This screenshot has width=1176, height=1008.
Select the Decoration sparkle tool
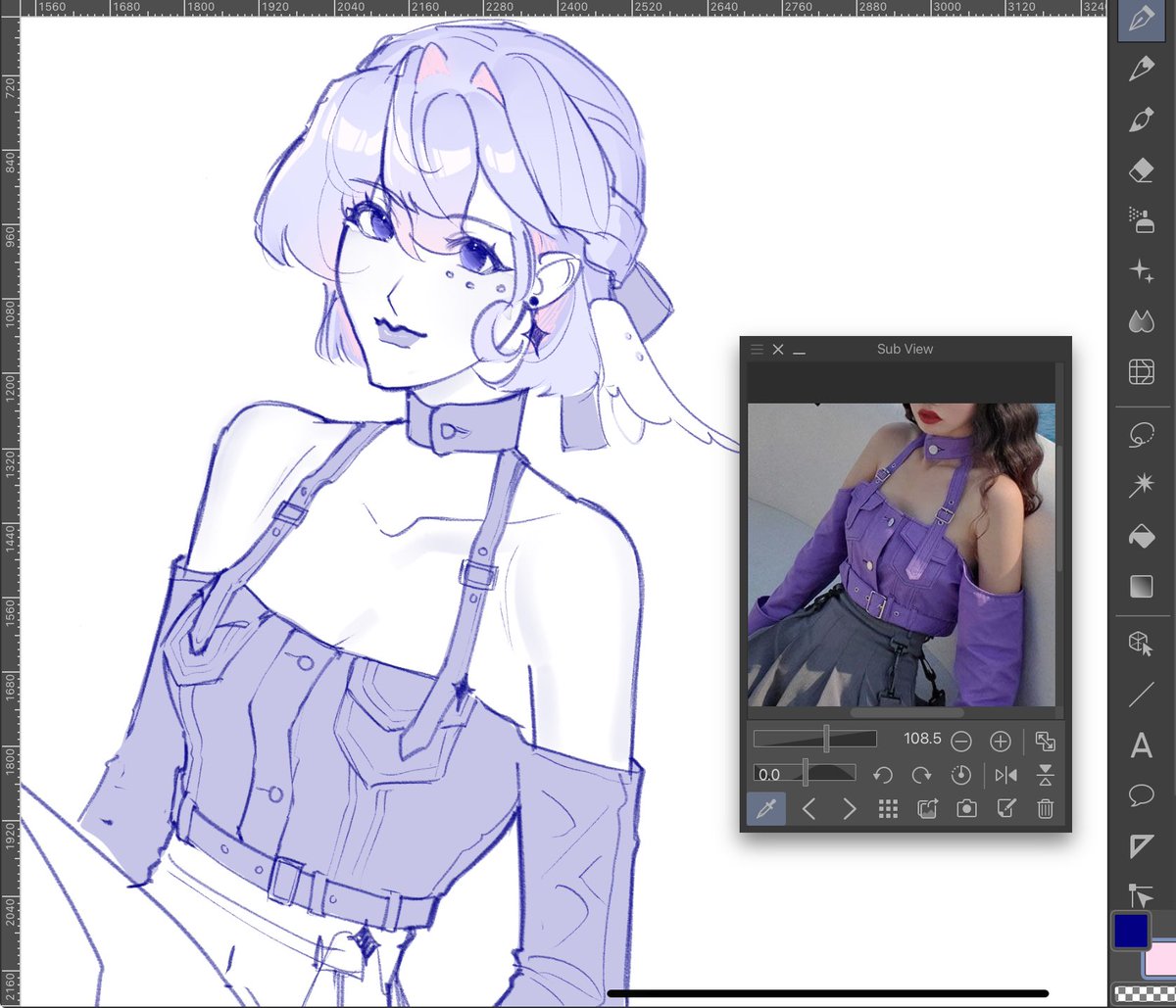tap(1142, 271)
